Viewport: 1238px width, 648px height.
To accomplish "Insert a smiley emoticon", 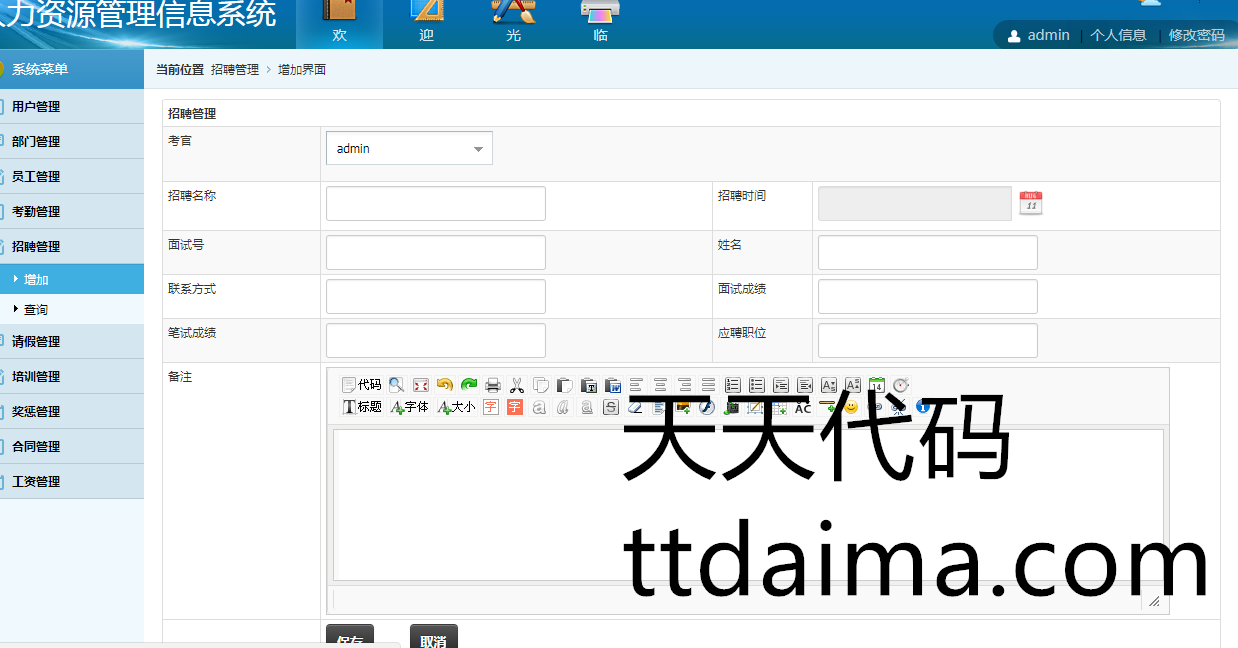I will pyautogui.click(x=851, y=407).
